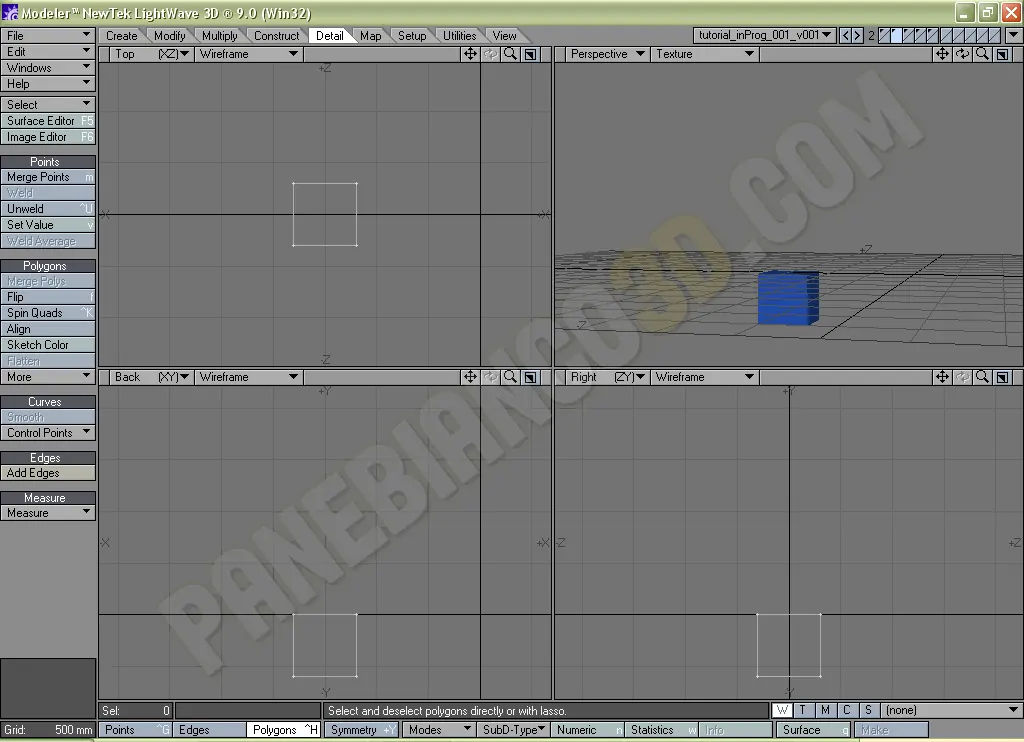
Task: Click the next layer bank arrow
Action: [857, 35]
